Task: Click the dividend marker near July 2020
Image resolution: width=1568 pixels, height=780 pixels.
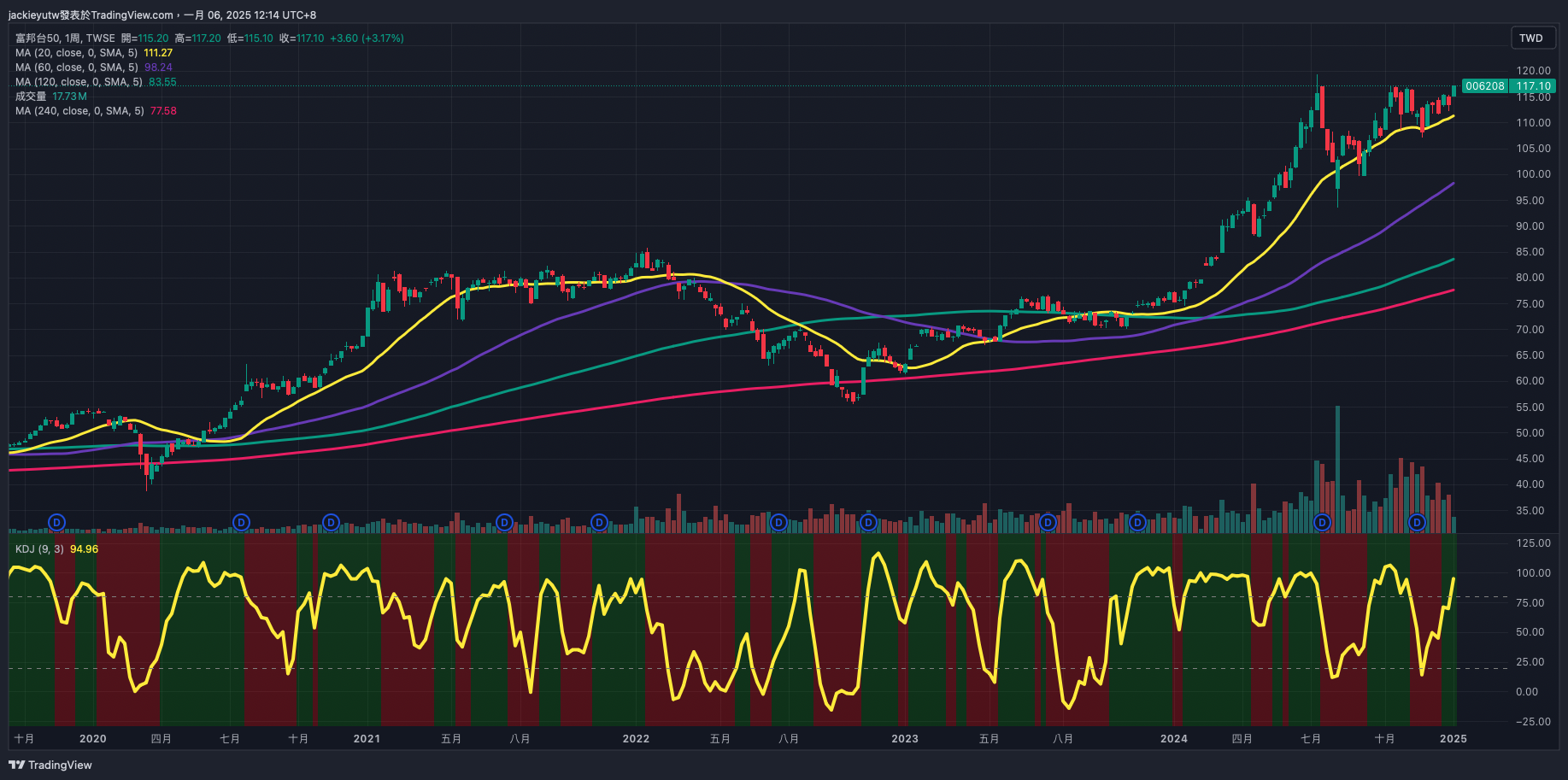Action: tap(241, 522)
